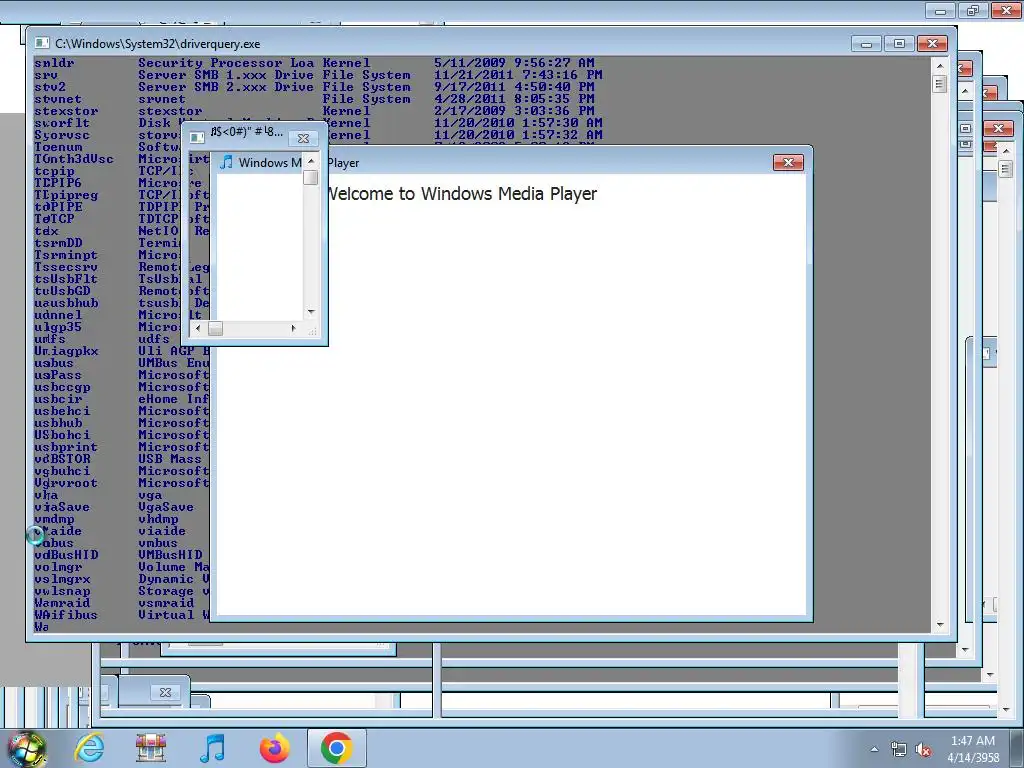This screenshot has width=1024, height=768.
Task: Select 'stexstor' in the module column
Action: 66,111
